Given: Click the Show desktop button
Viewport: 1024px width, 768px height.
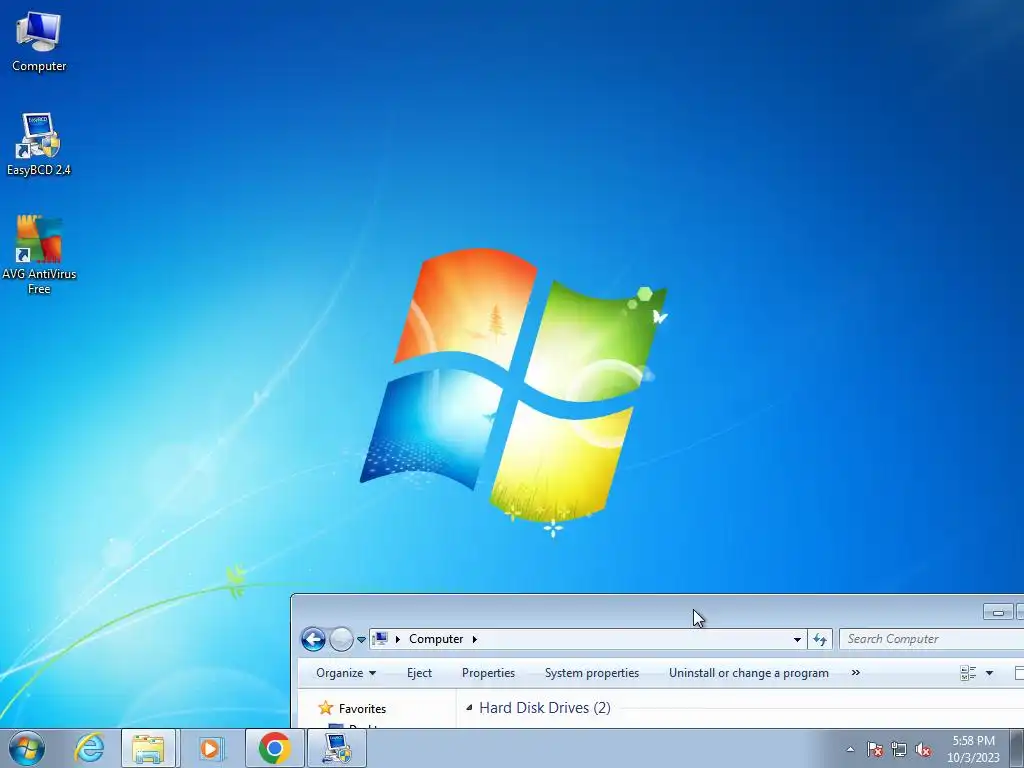Looking at the screenshot, I should click(x=1017, y=748).
